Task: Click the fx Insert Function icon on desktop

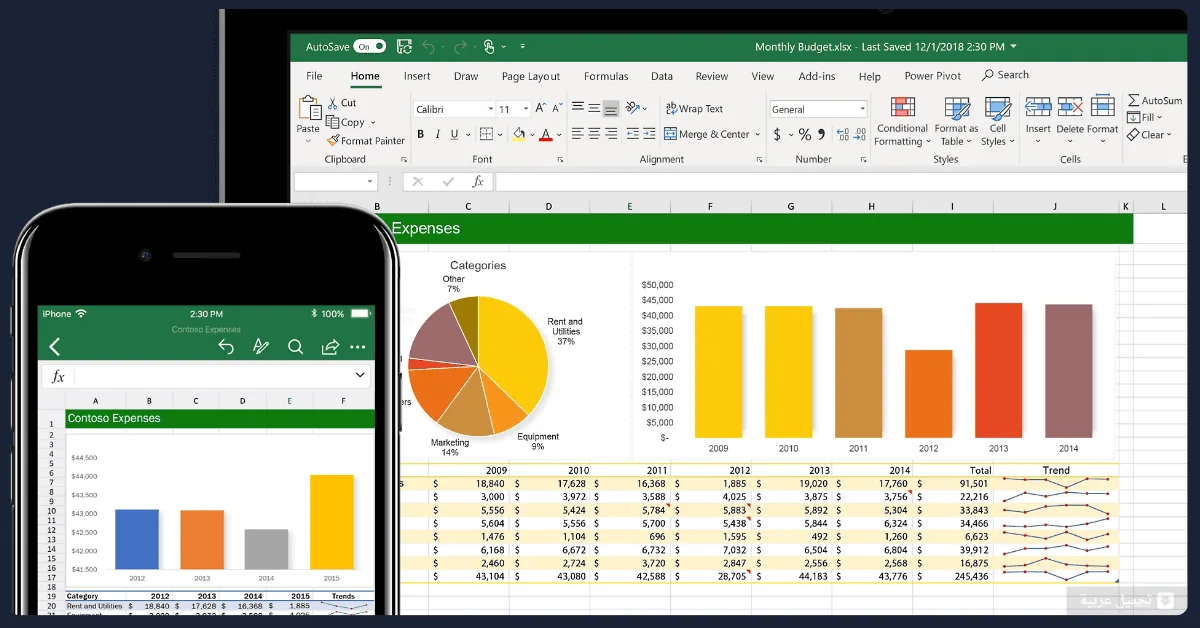Action: click(x=478, y=182)
